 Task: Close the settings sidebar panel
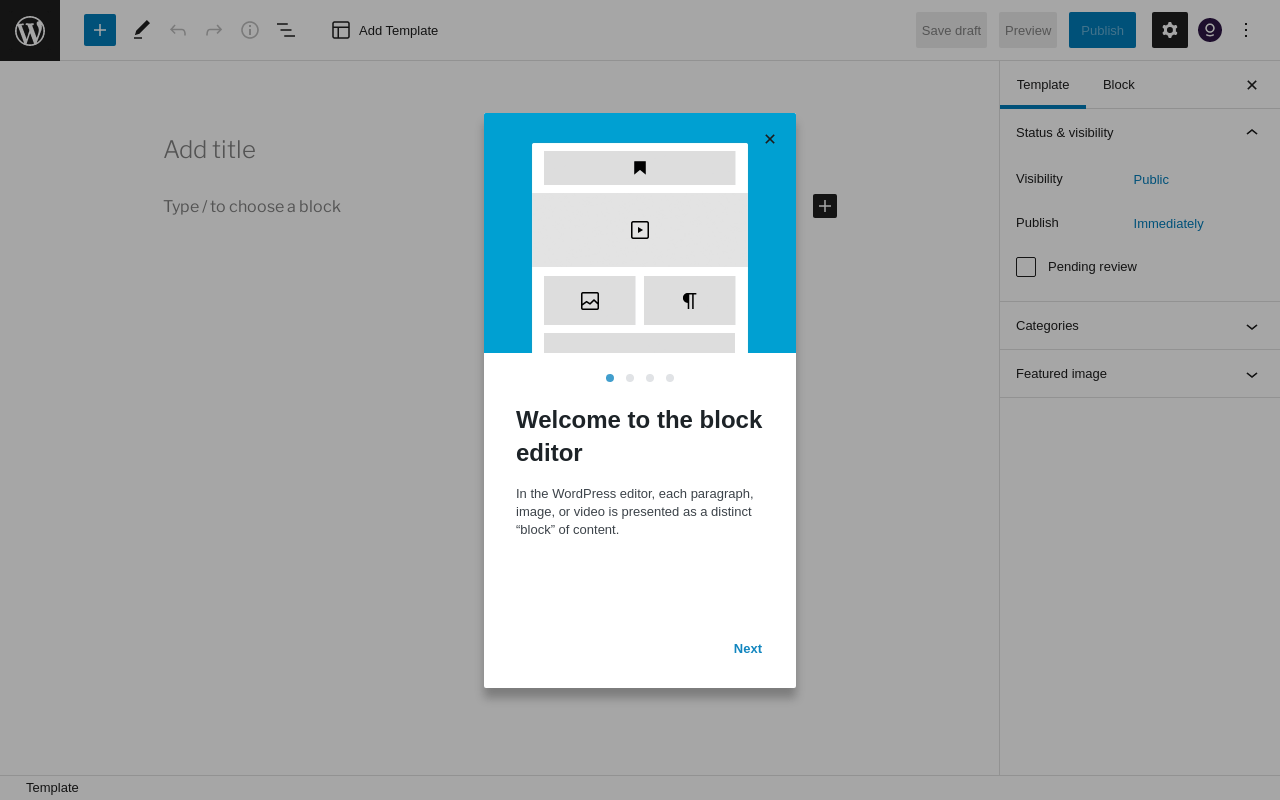[1252, 85]
